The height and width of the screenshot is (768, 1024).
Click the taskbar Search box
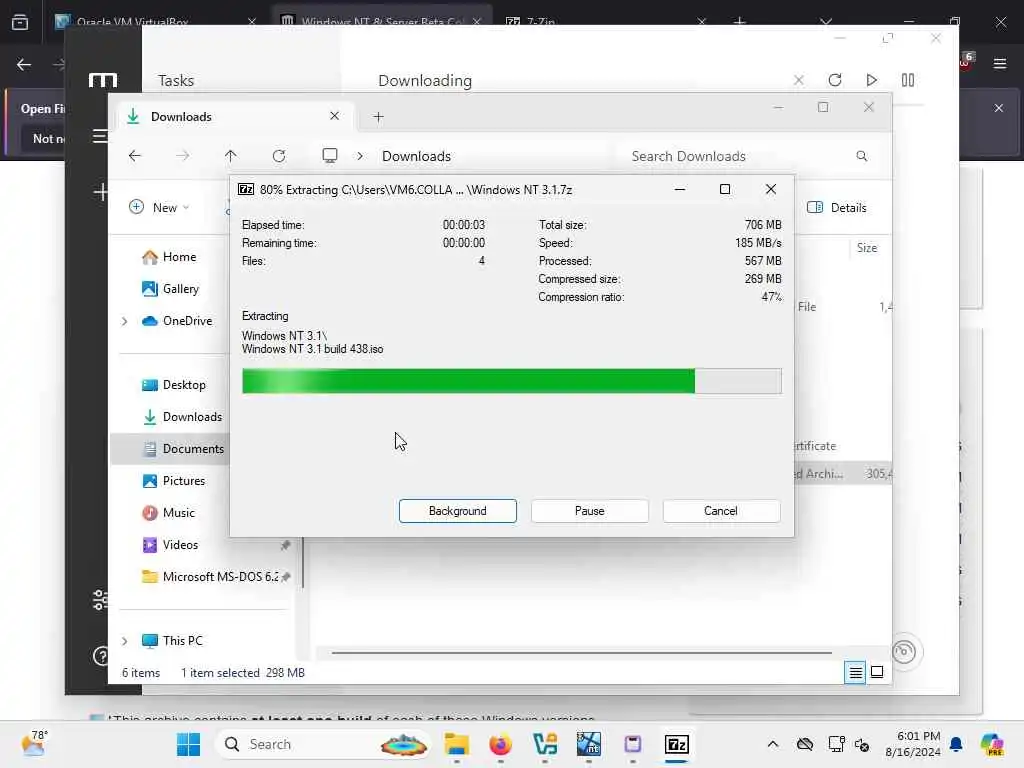323,744
